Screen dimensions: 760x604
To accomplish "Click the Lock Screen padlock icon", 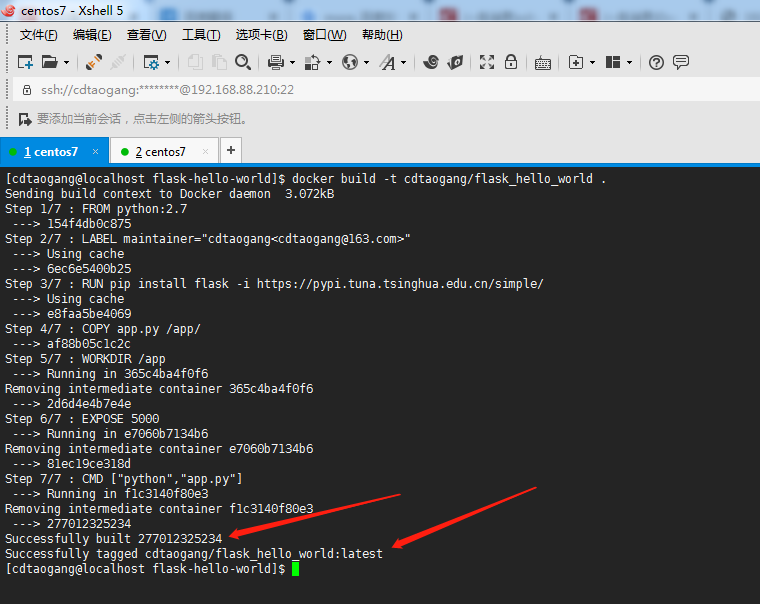I will click(511, 62).
